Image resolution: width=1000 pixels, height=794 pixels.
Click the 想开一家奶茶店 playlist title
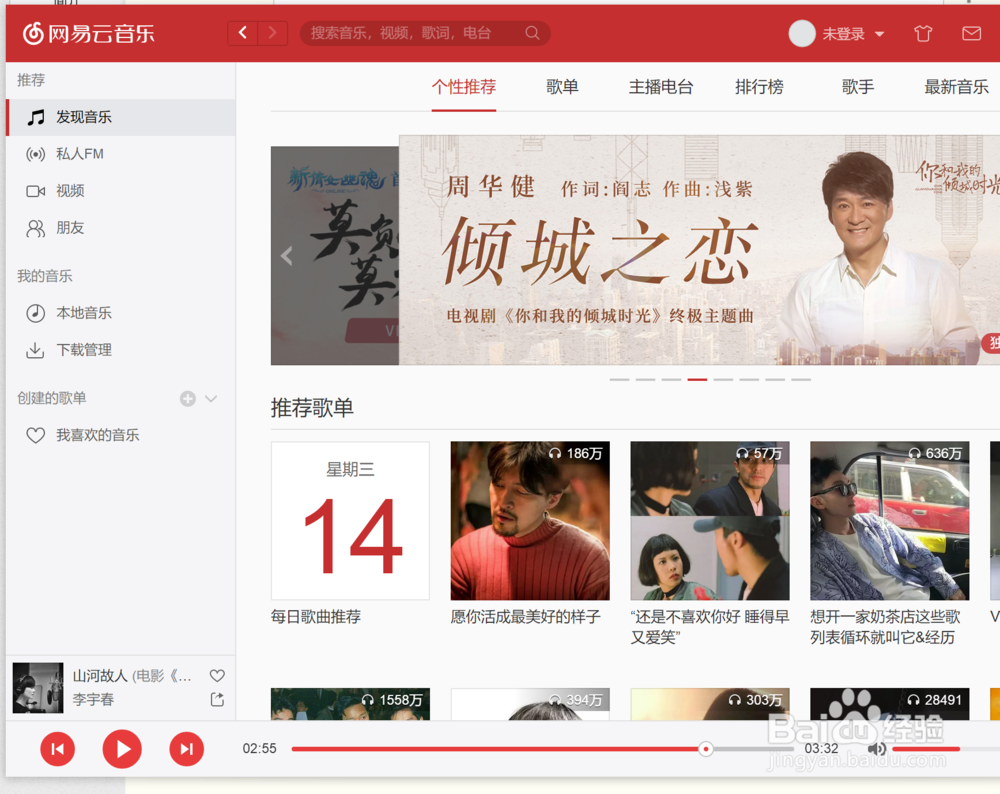coord(885,628)
